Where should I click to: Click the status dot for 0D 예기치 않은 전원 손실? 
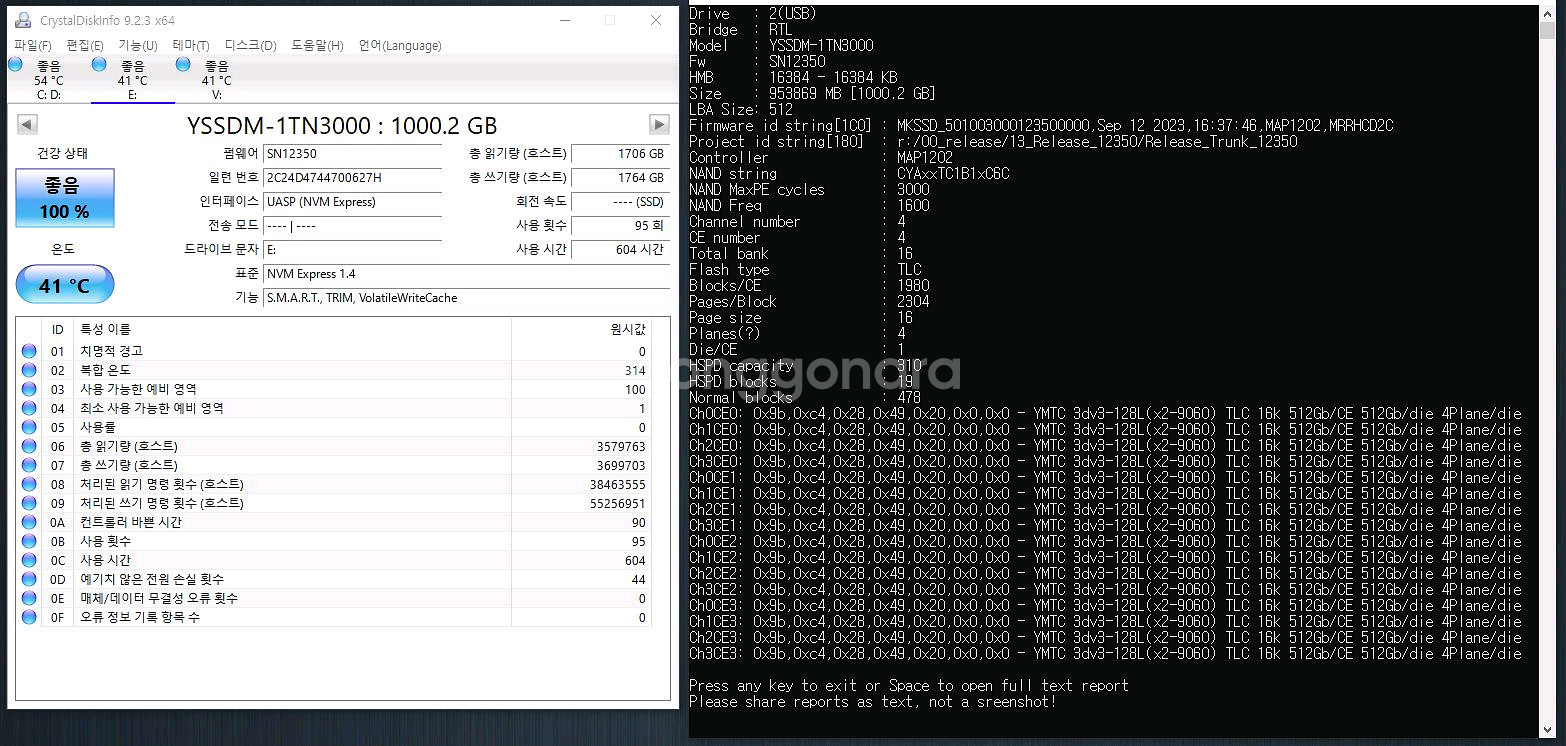(x=30, y=579)
